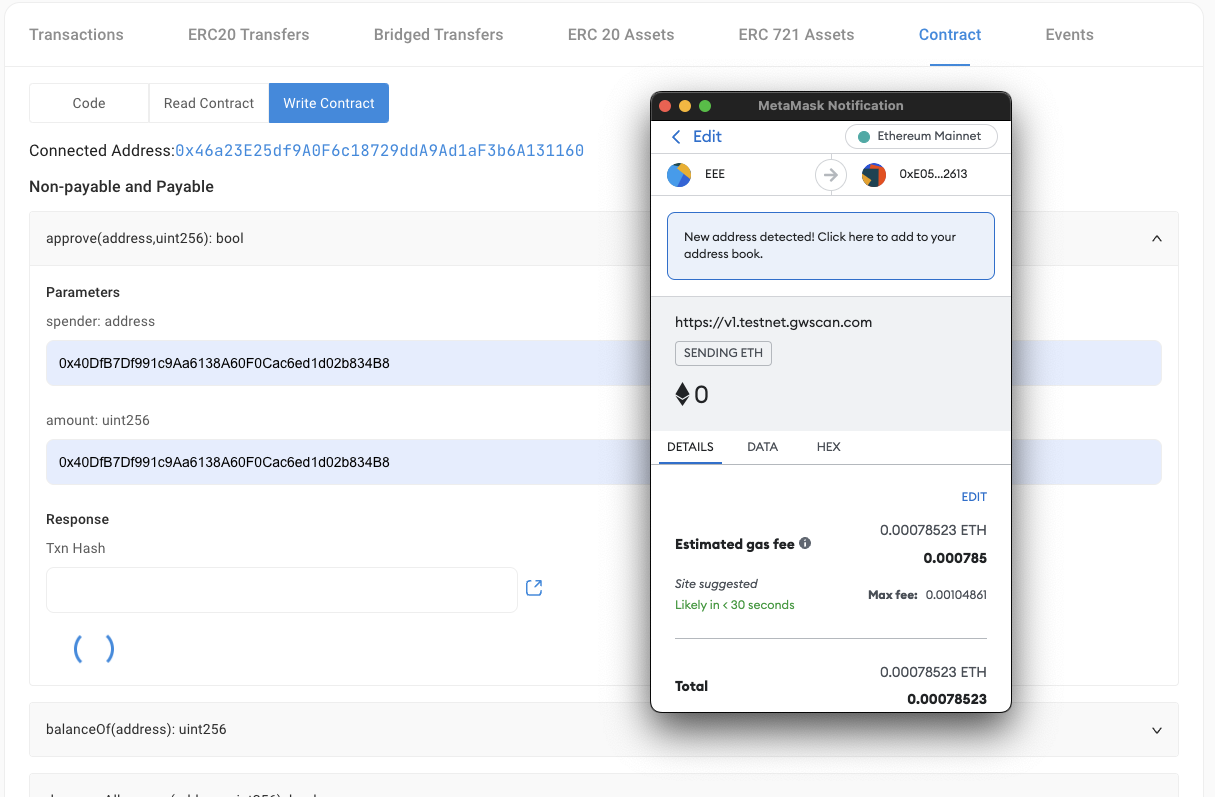Click the New address detected banner
Image resolution: width=1215 pixels, height=797 pixels.
coord(830,245)
